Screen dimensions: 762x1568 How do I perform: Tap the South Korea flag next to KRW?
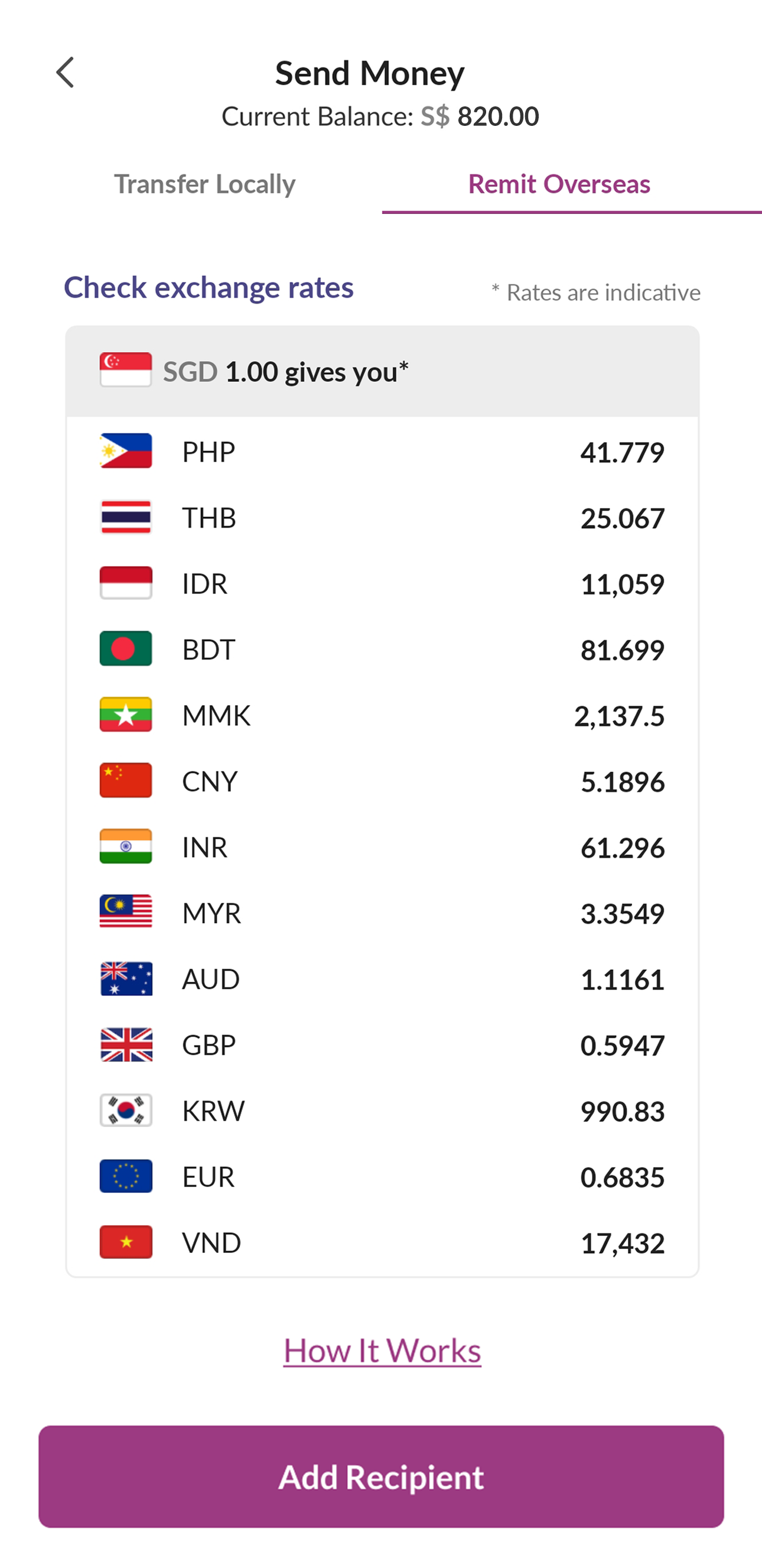coord(126,1111)
